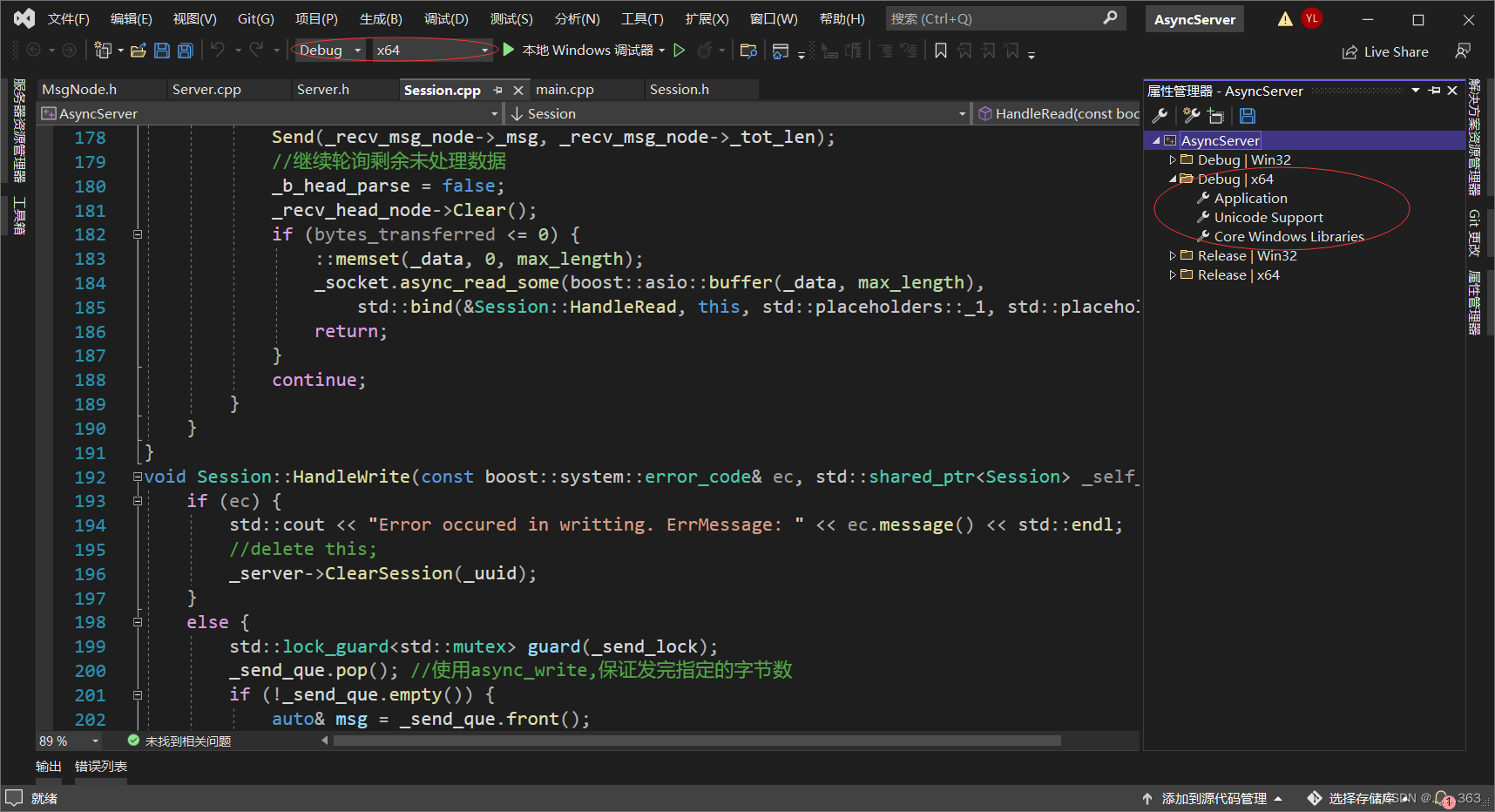1495x812 pixels.
Task: Switch to the main.cpp tab
Action: [565, 90]
